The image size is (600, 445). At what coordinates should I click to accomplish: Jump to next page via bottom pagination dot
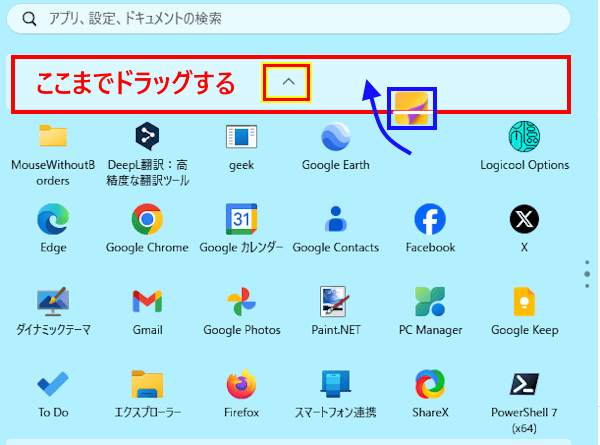coord(587,286)
